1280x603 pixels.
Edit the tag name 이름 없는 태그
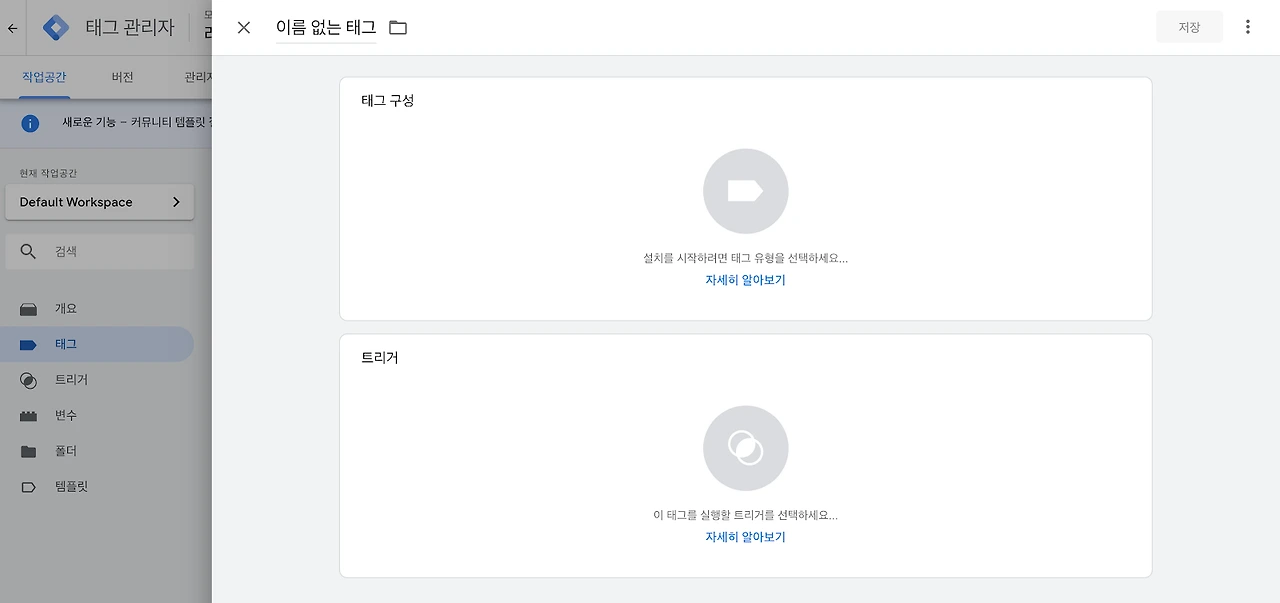(326, 27)
